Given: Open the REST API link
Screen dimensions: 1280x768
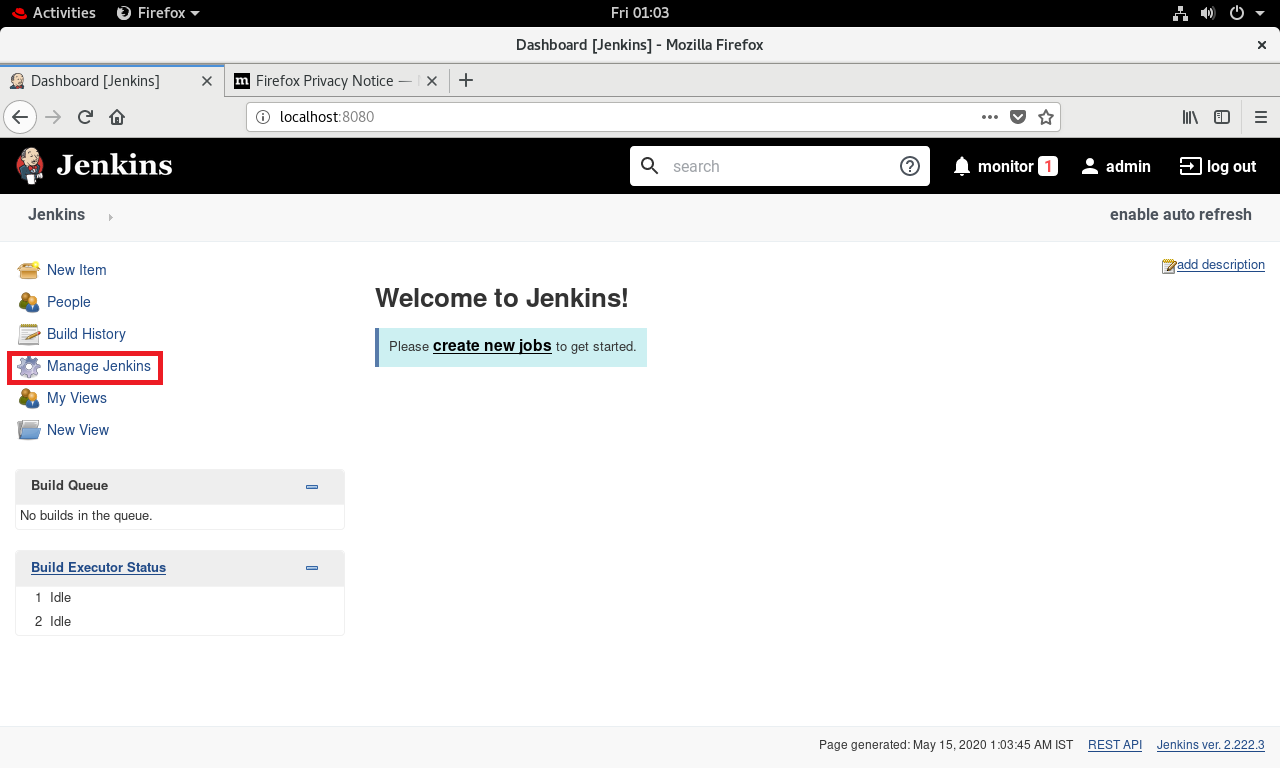Looking at the screenshot, I should [x=1115, y=745].
